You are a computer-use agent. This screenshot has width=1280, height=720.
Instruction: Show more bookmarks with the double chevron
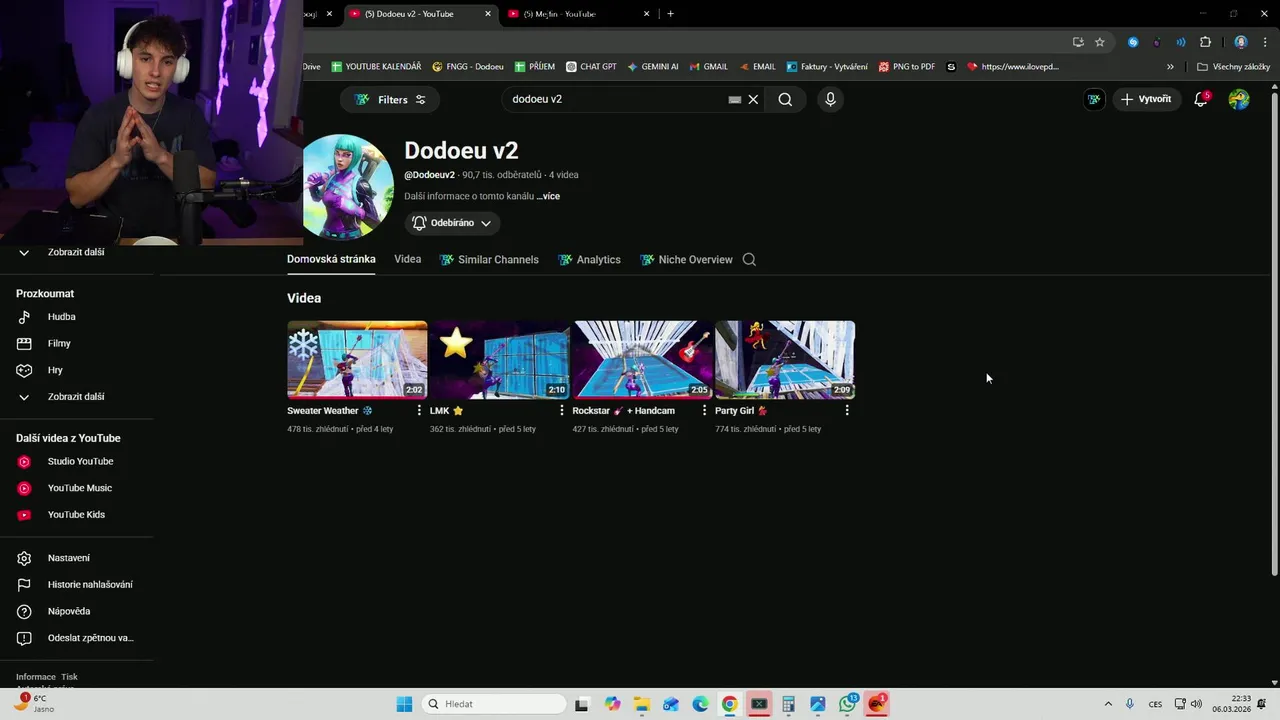(1170, 67)
